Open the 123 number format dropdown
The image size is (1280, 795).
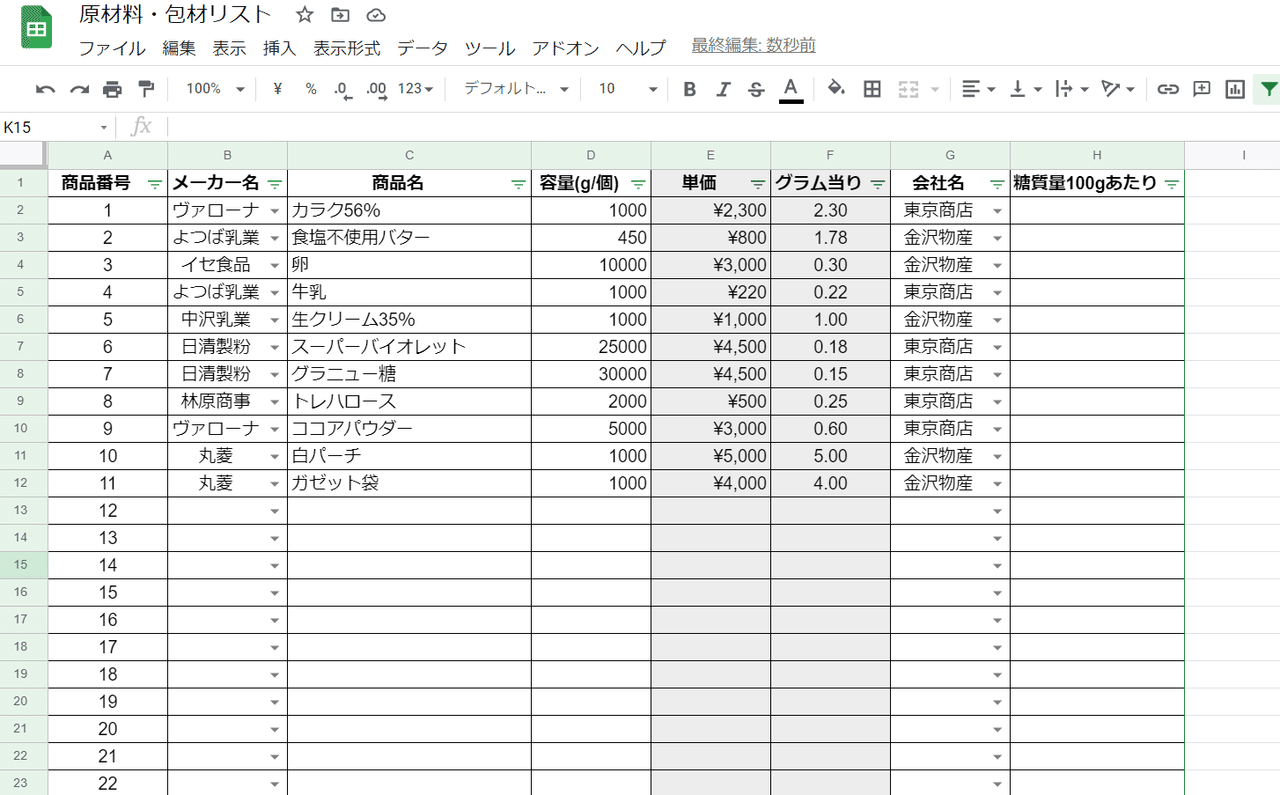[412, 88]
